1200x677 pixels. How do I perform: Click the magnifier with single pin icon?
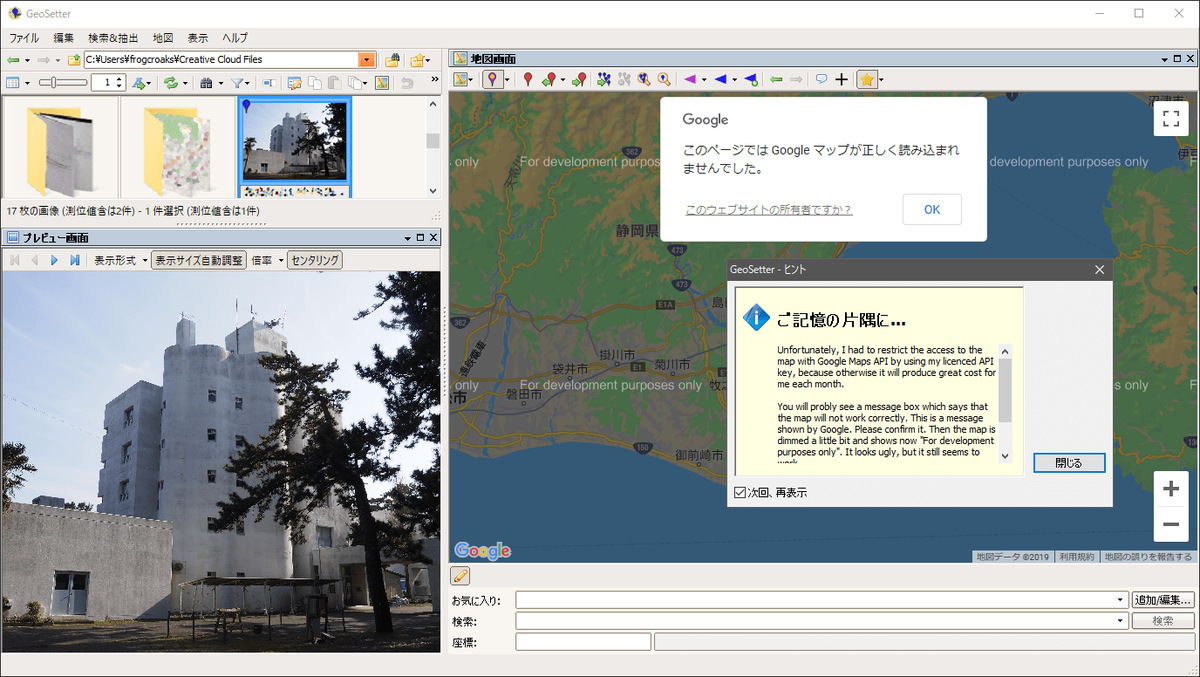point(664,79)
